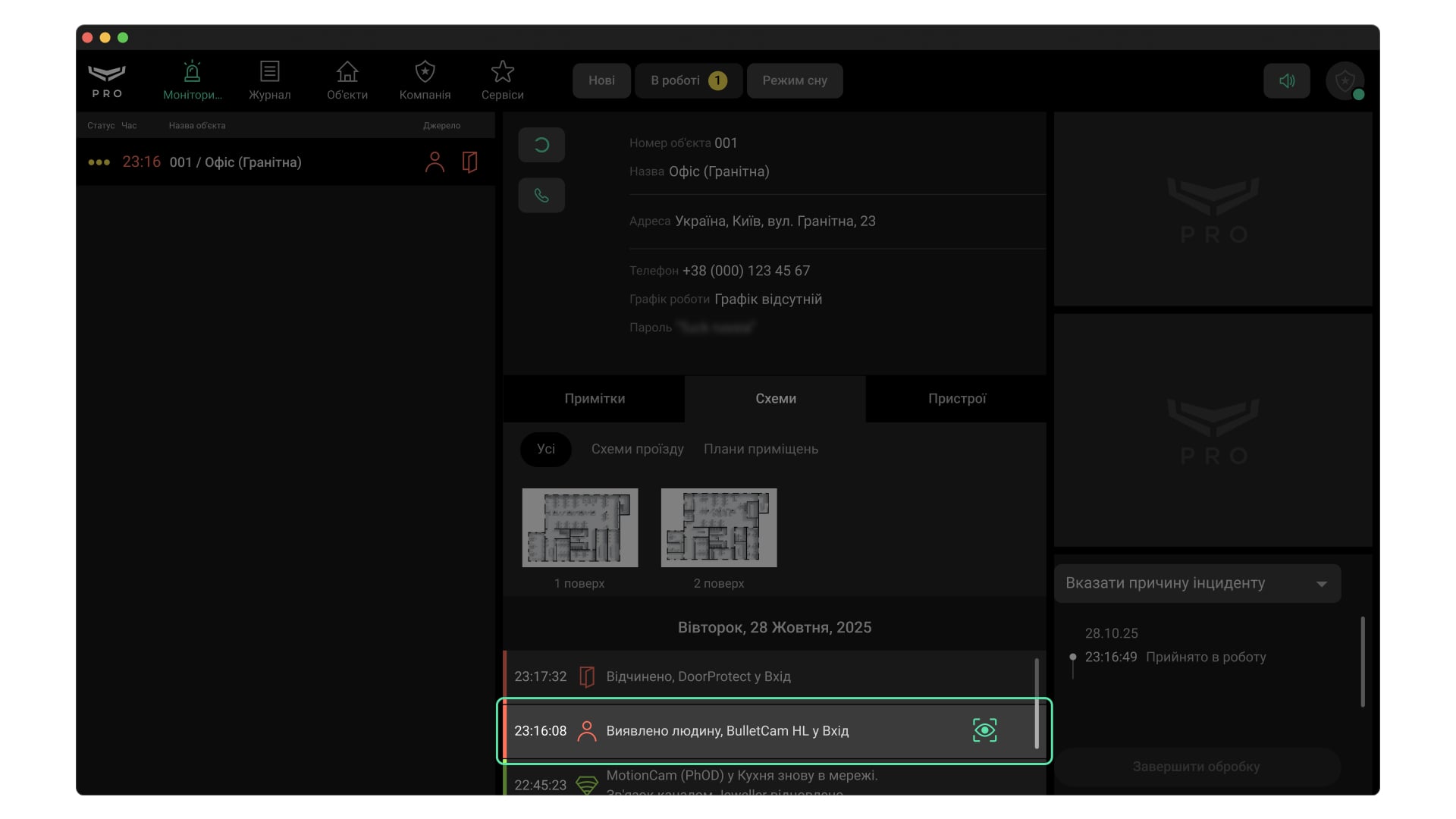
Task: Click the event log scrollbar
Action: pyautogui.click(x=1037, y=703)
